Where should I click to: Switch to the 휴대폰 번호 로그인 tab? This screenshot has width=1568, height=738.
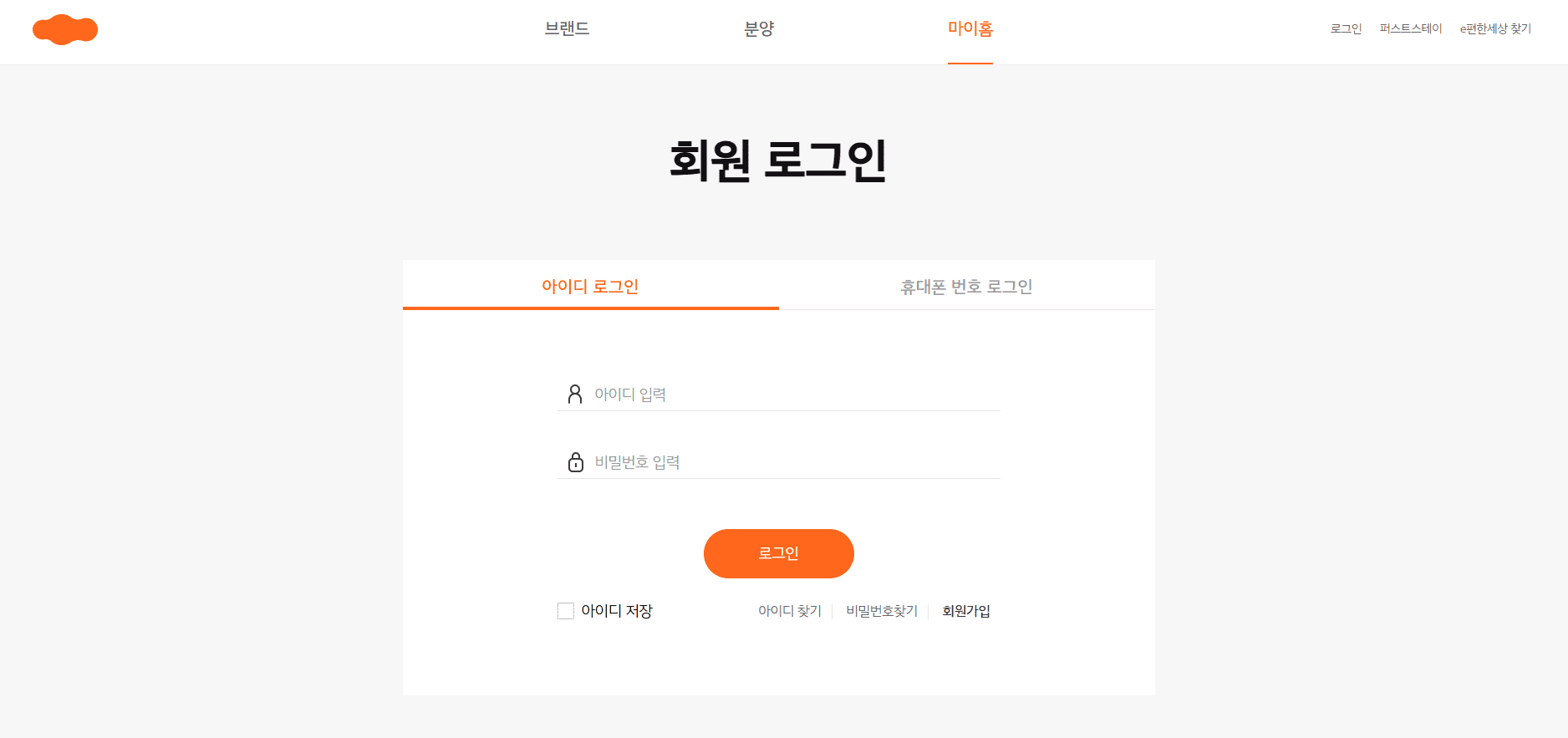(x=966, y=286)
